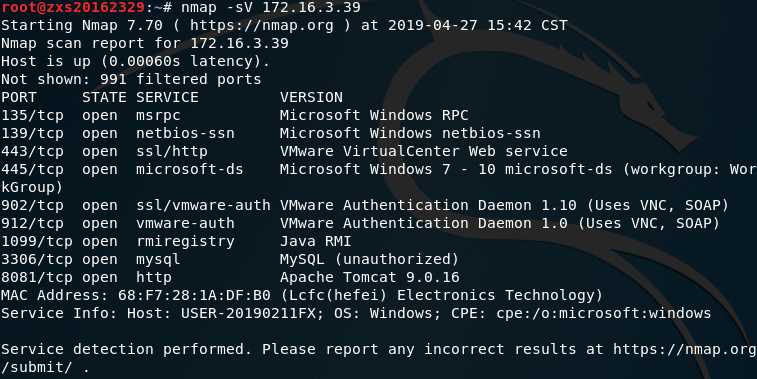757x379 pixels.
Task: Select the 912/tcp vmware-auth entry
Action: [361, 224]
